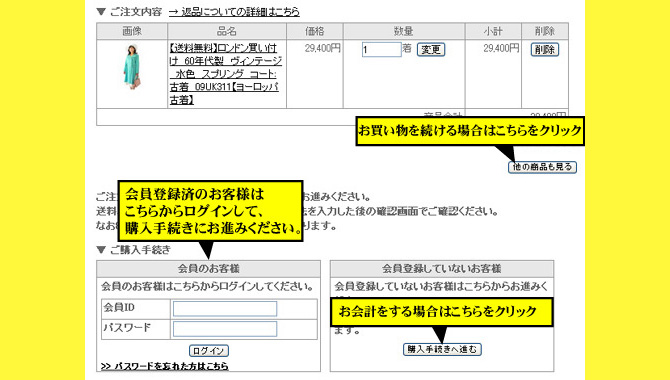The height and width of the screenshot is (380, 670).
Task: Click the 他の商品も見る button
Action: coord(542,167)
